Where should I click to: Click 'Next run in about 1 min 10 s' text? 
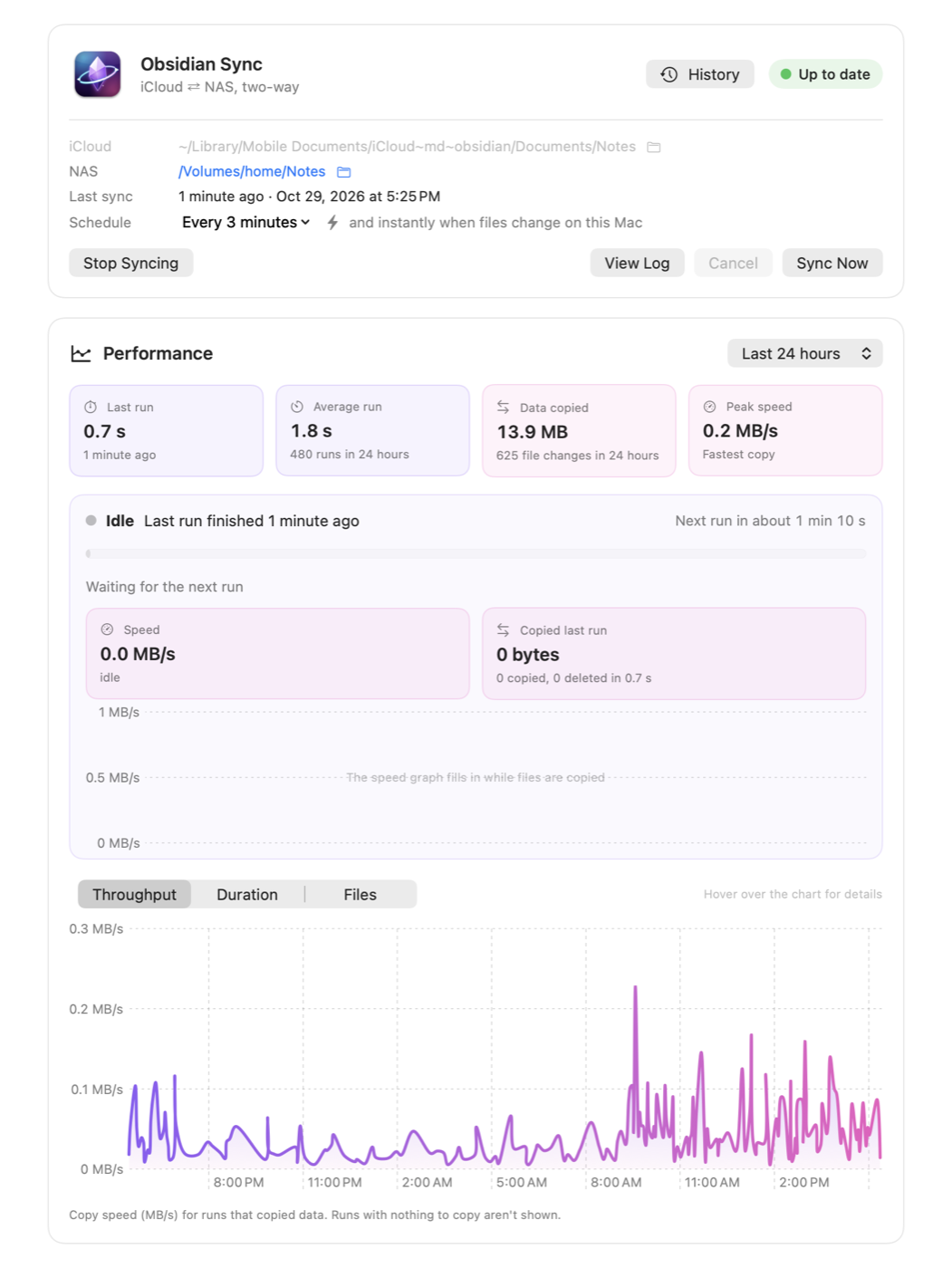click(x=770, y=522)
